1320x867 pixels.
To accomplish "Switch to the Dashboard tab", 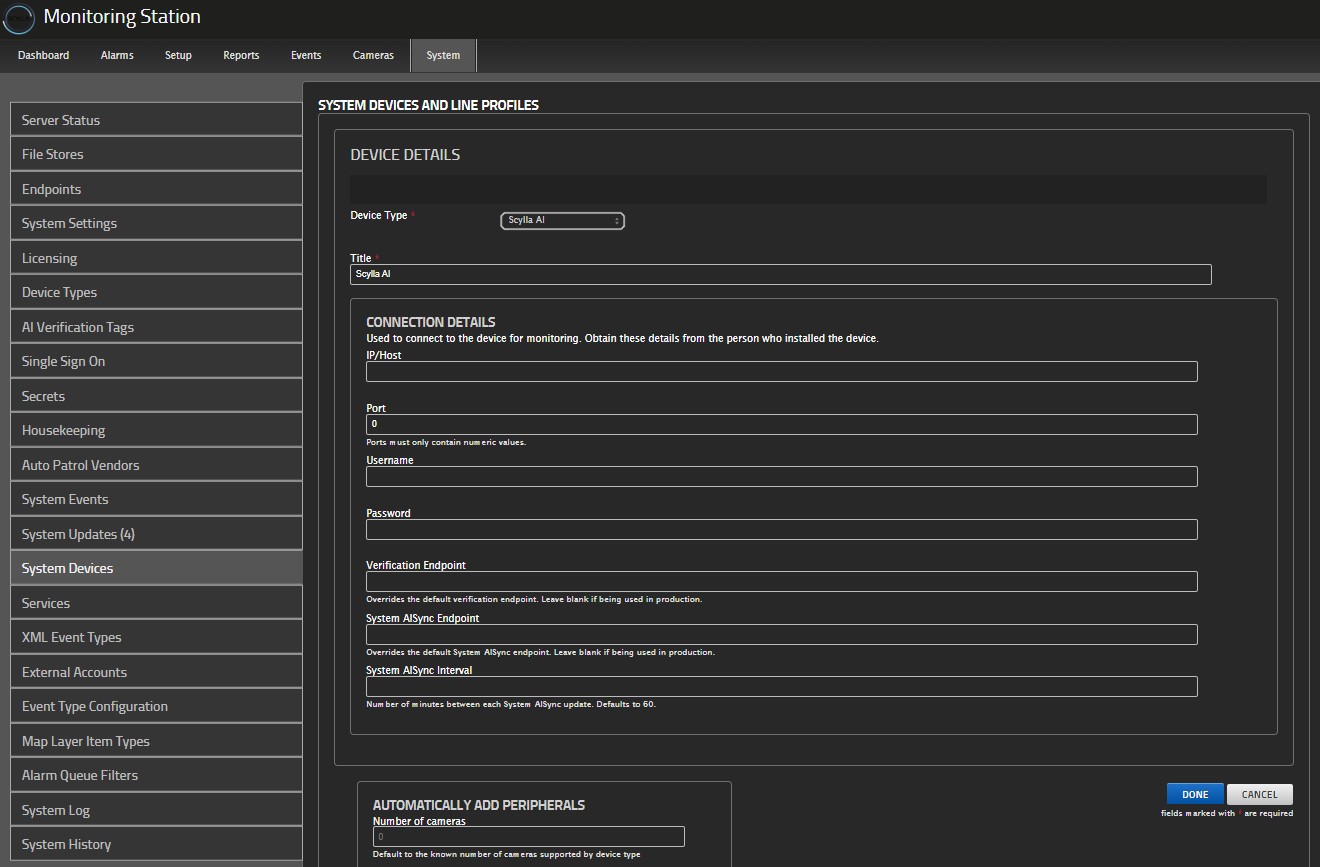I will pyautogui.click(x=43, y=56).
